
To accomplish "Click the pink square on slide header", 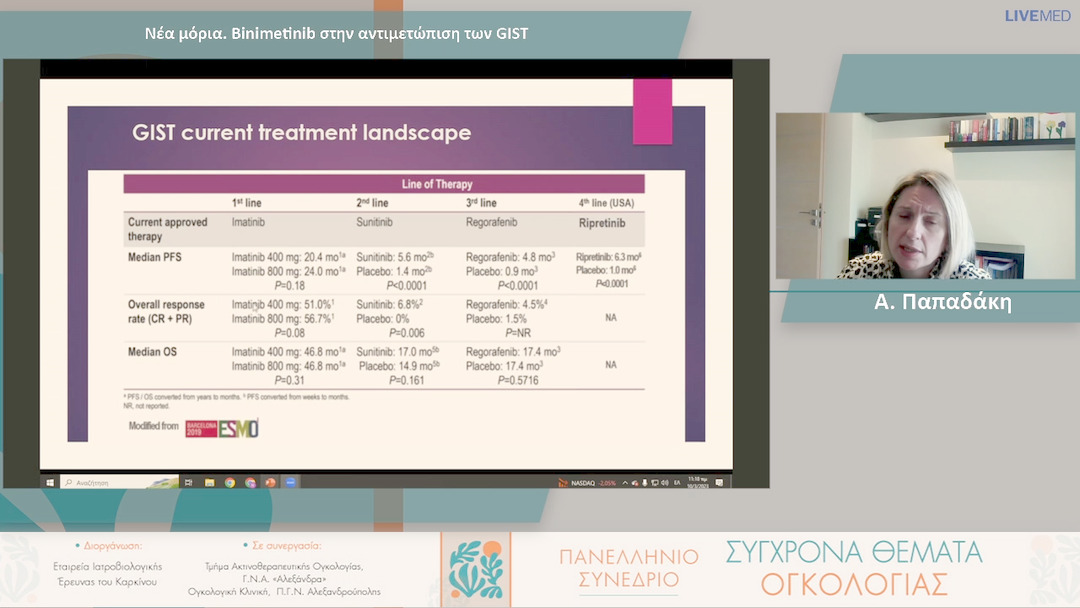I will (653, 111).
